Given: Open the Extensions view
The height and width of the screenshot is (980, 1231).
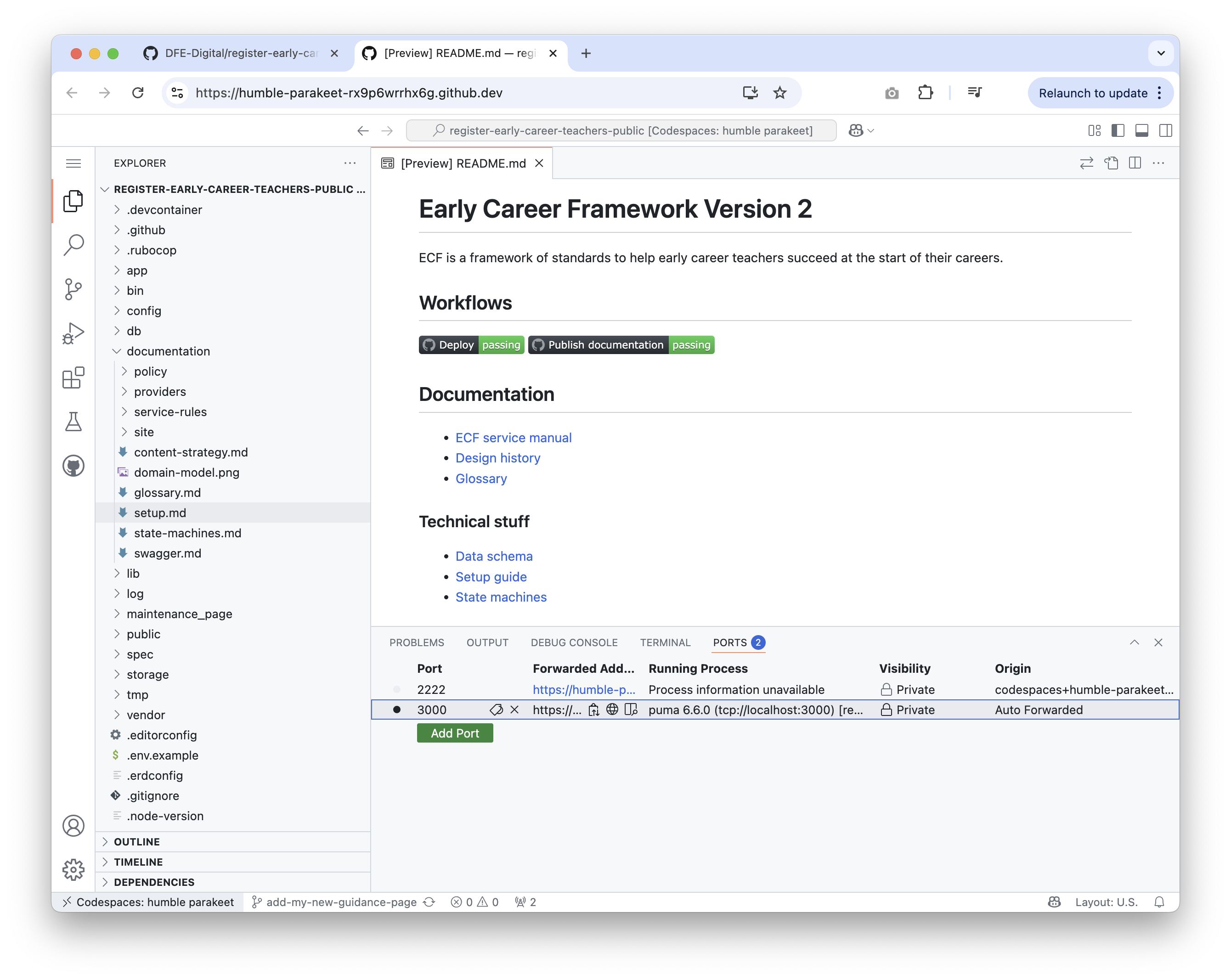Looking at the screenshot, I should (73, 378).
